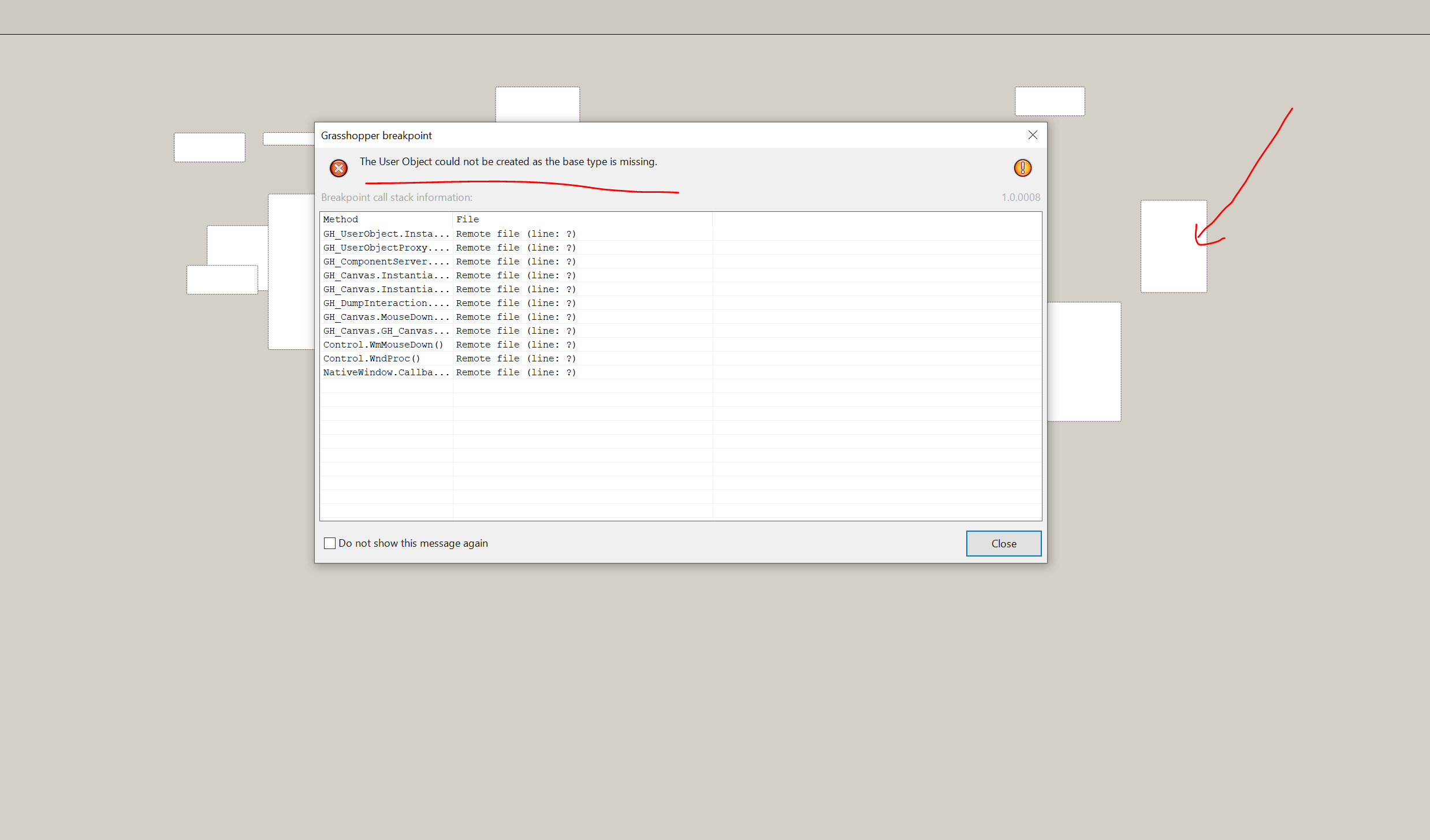Viewport: 1430px width, 840px height.
Task: Close the Grasshopper breakpoint dialog with X
Action: pos(1033,135)
